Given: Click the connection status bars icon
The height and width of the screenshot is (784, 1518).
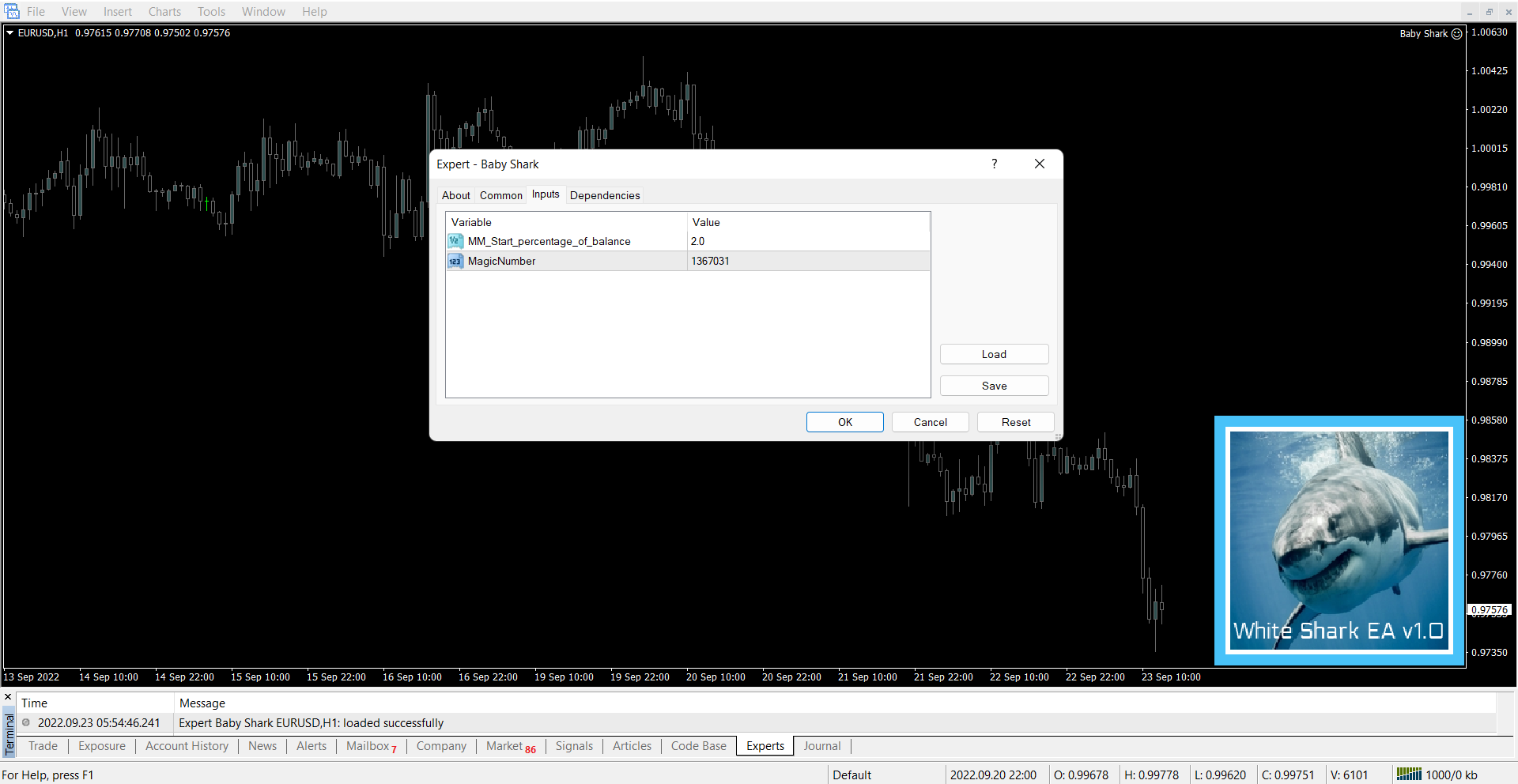Looking at the screenshot, I should [1408, 775].
